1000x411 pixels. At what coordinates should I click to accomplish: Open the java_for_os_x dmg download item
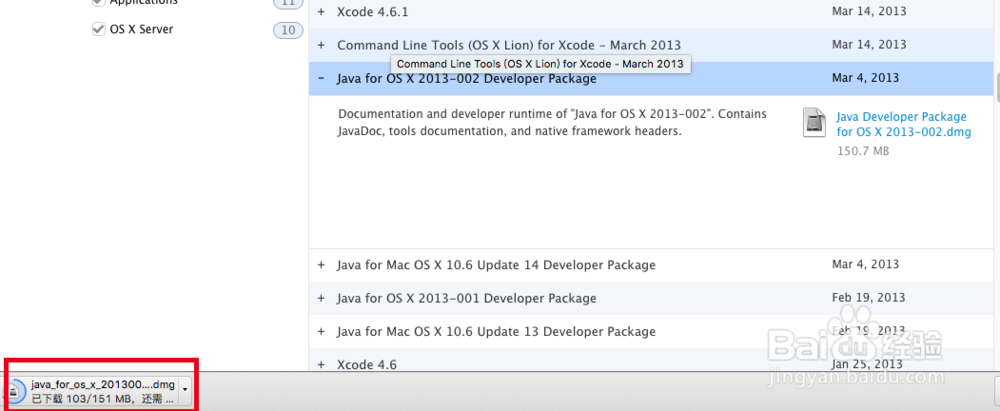click(x=100, y=384)
